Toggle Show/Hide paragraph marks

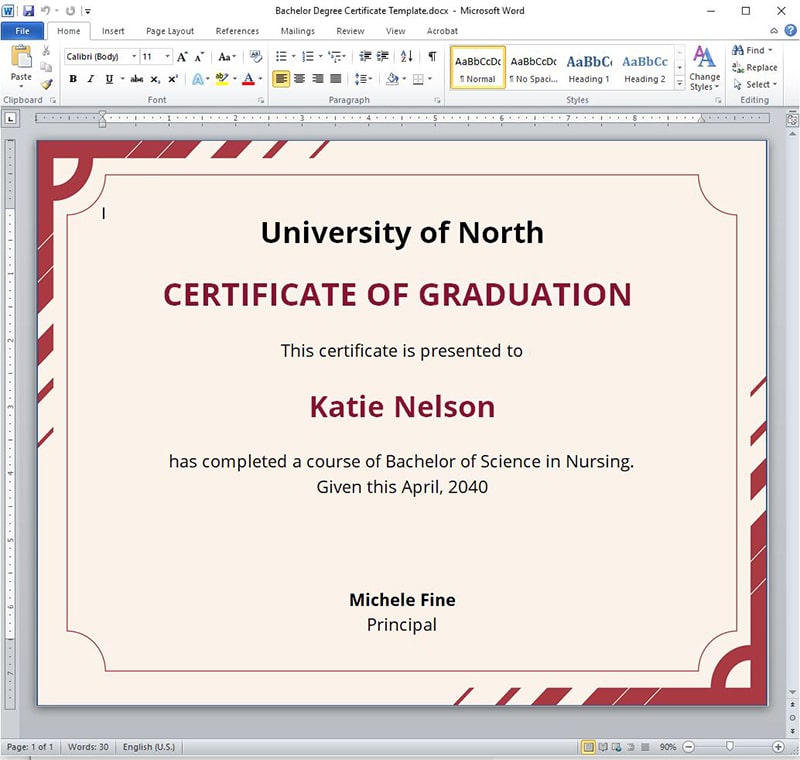[x=432, y=57]
